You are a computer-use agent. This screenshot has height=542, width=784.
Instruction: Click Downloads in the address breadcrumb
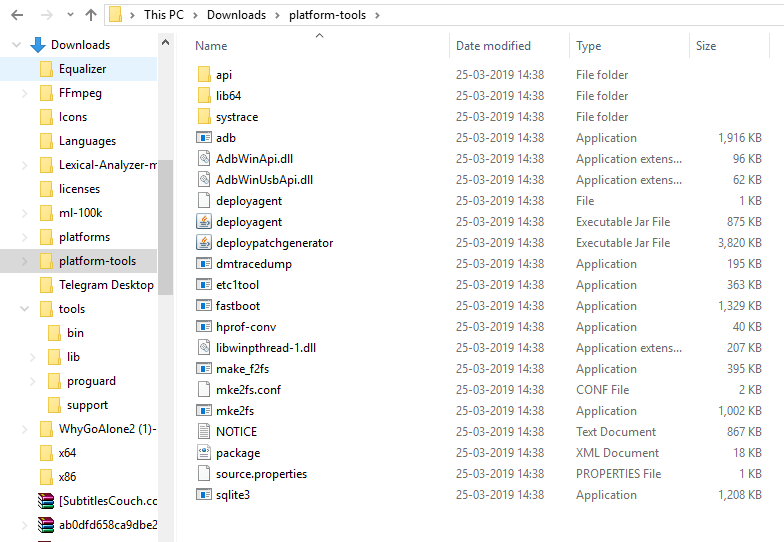(236, 15)
